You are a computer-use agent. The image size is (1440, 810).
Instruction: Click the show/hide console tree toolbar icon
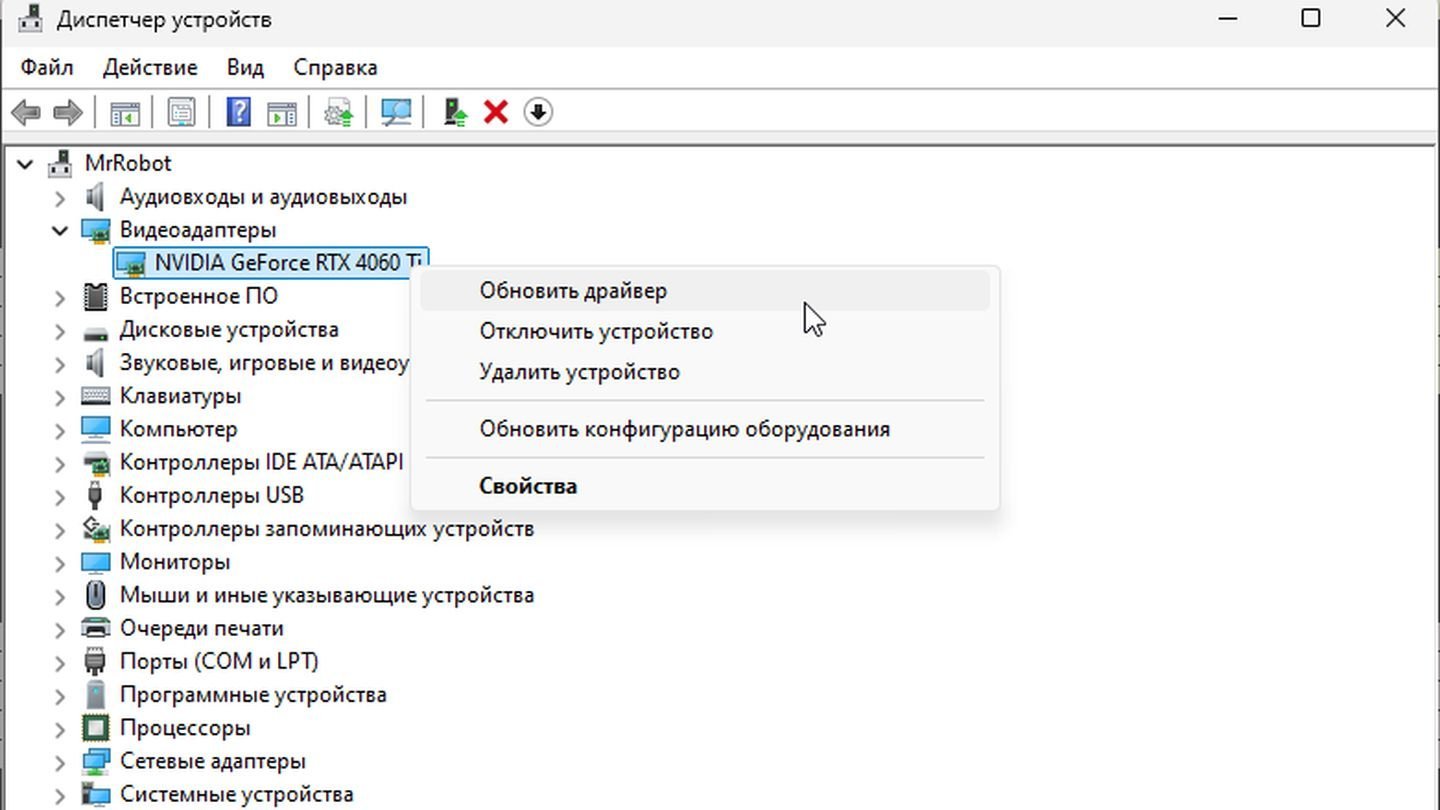(x=125, y=112)
